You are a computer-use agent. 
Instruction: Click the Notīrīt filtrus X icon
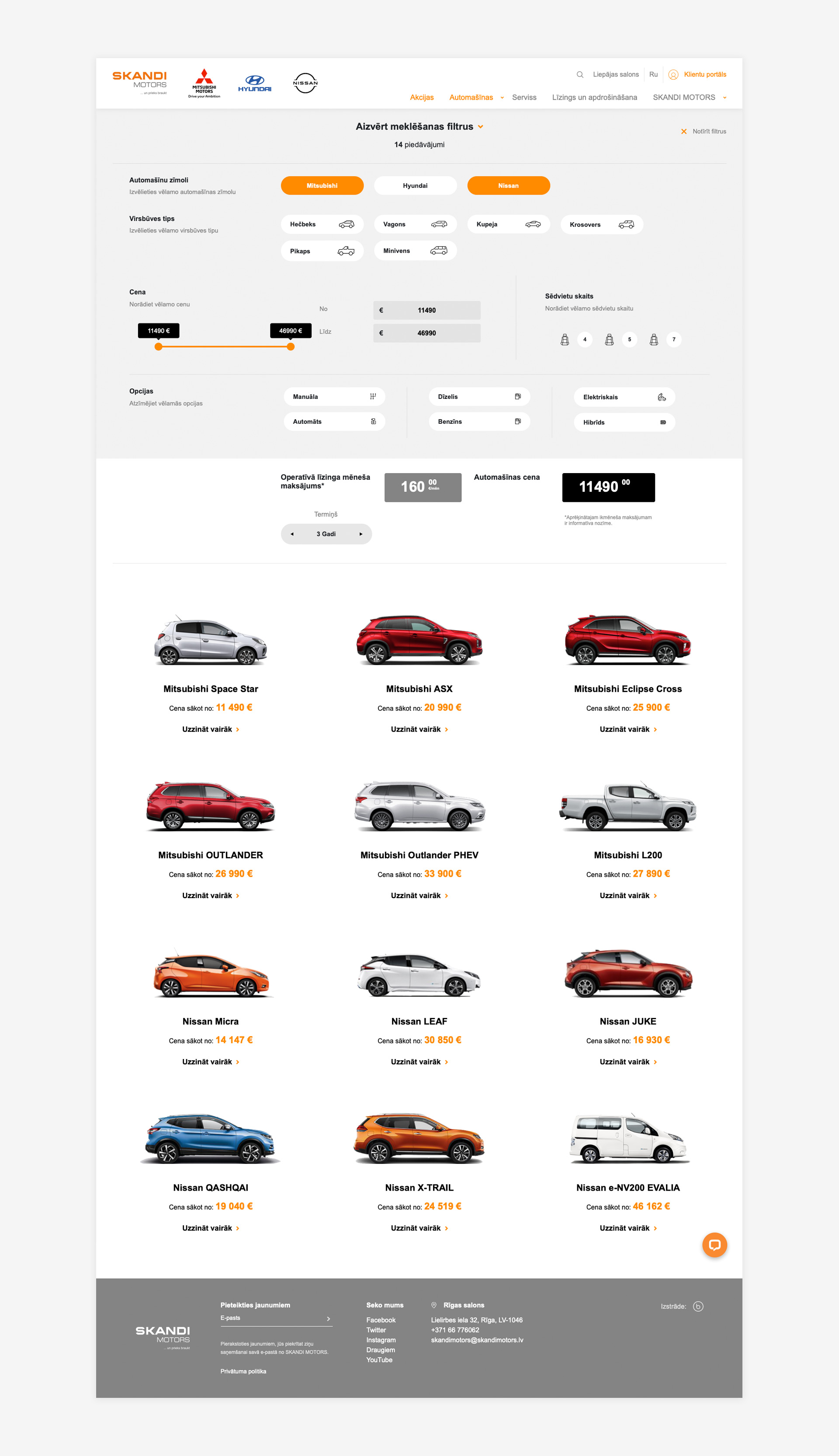[x=684, y=132]
